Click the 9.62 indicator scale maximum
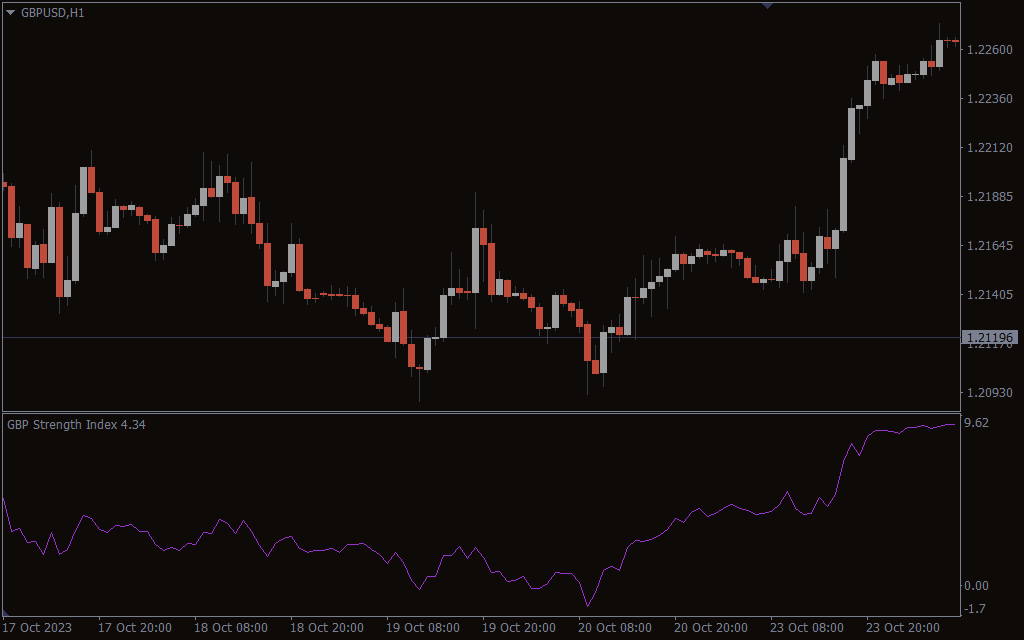The image size is (1024, 640). (x=976, y=423)
